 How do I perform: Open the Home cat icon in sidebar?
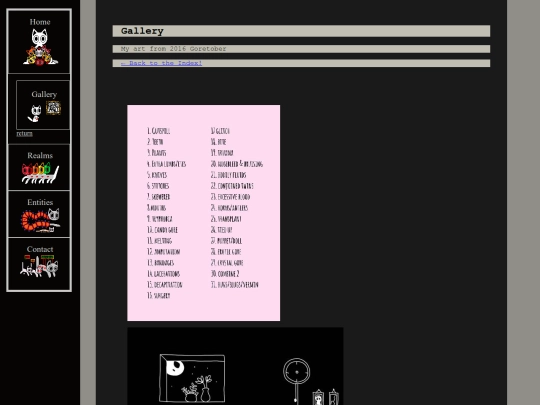coord(40,47)
